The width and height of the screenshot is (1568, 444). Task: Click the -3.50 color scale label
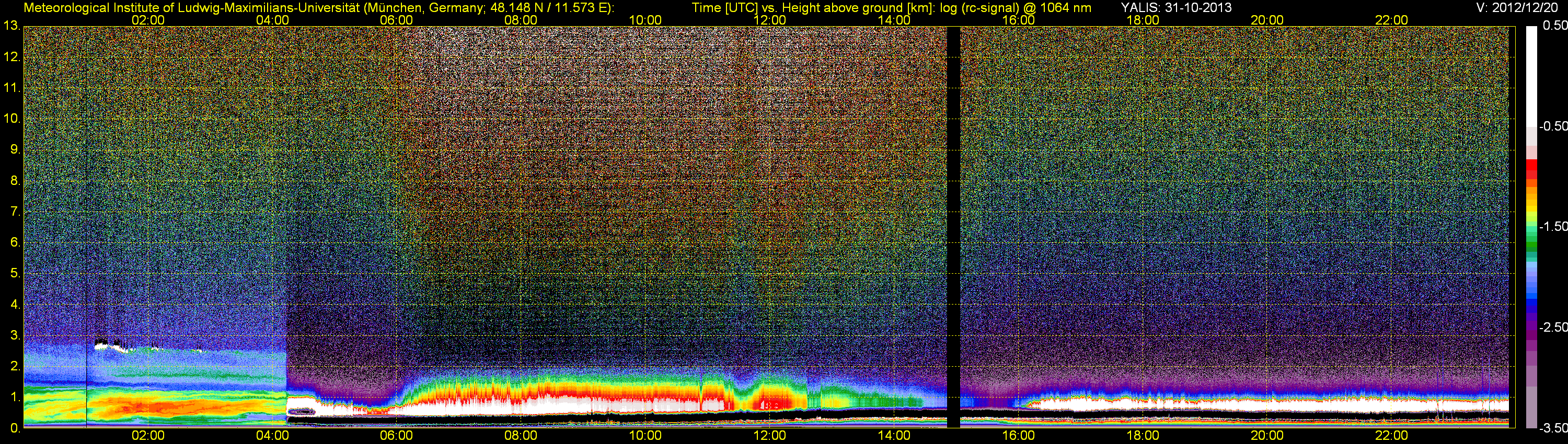point(1553,428)
